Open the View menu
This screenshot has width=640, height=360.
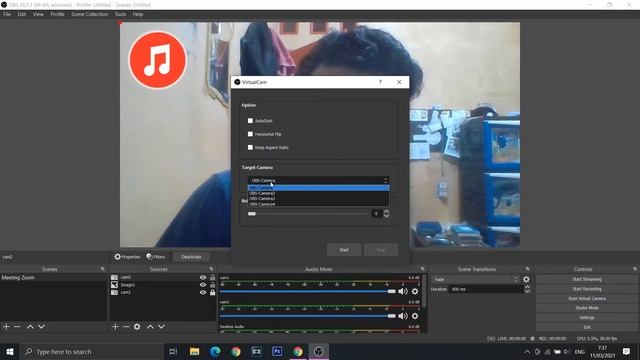point(38,14)
